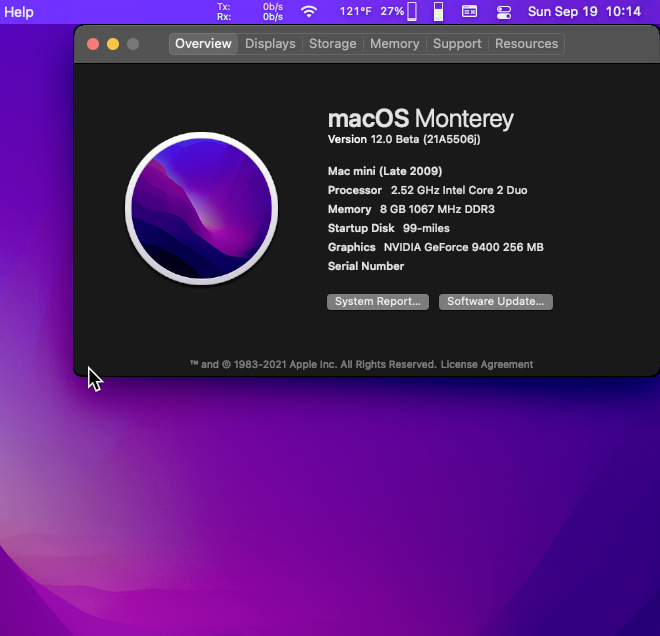This screenshot has height=636, width=660.
Task: Open the Memory tab
Action: (x=394, y=44)
